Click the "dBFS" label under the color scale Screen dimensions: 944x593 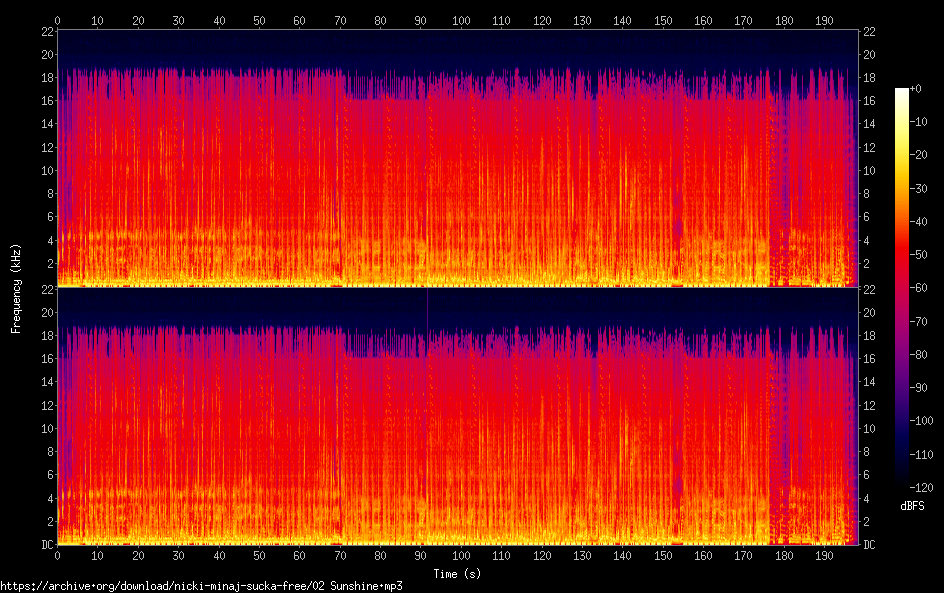coord(911,506)
